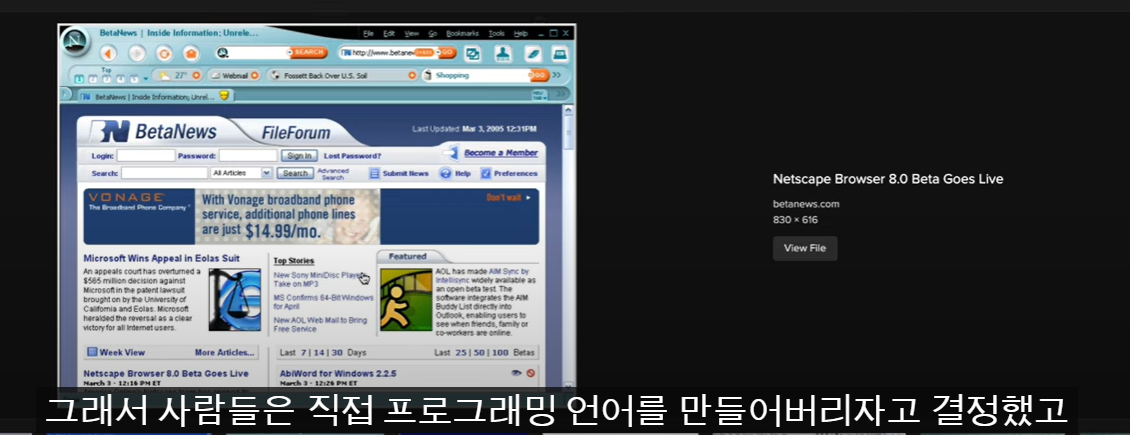This screenshot has height=435, width=1130.
Task: Switch to the FileForum tab
Action: point(295,133)
